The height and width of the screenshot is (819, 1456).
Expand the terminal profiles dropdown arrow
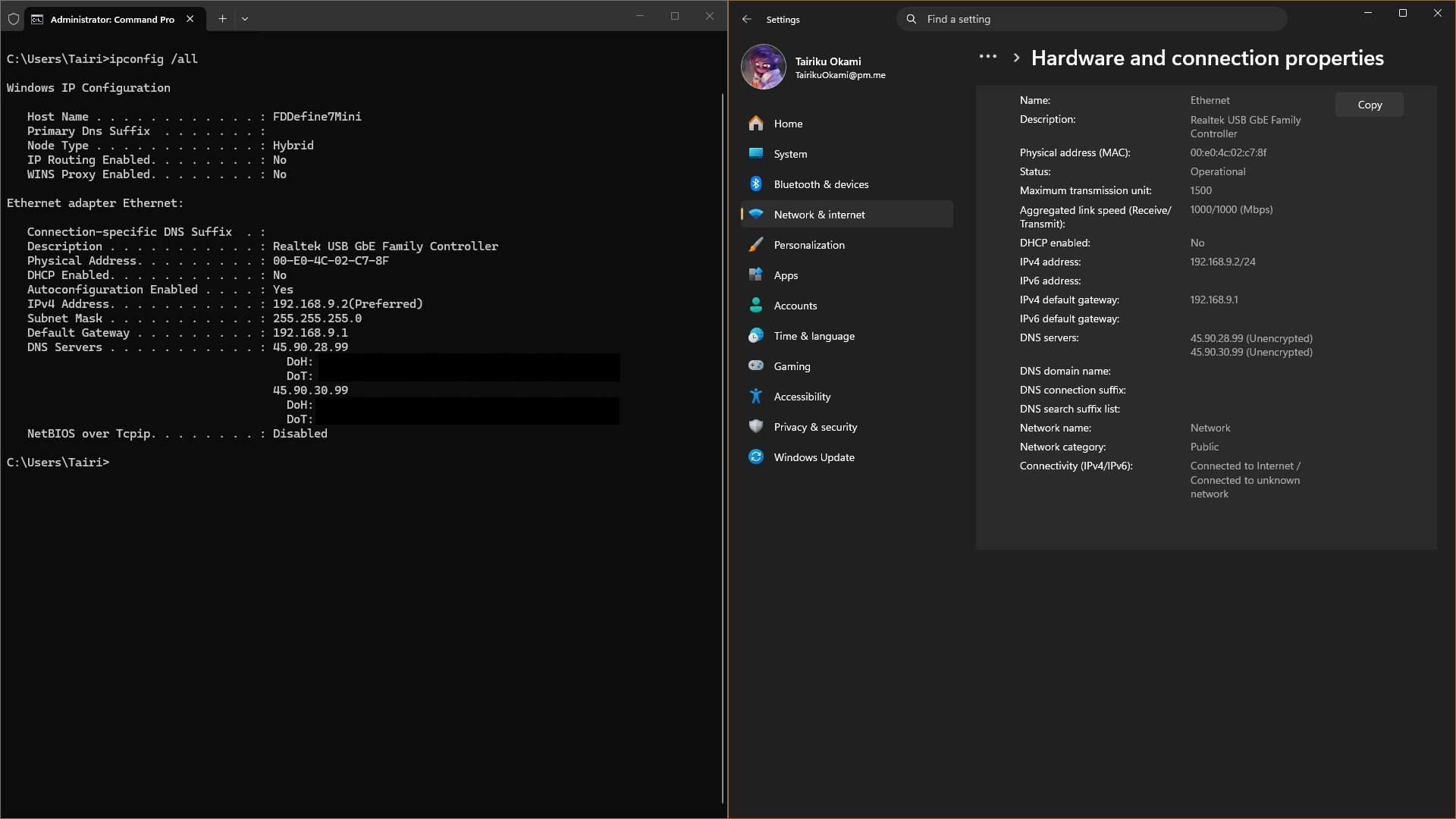[x=245, y=19]
